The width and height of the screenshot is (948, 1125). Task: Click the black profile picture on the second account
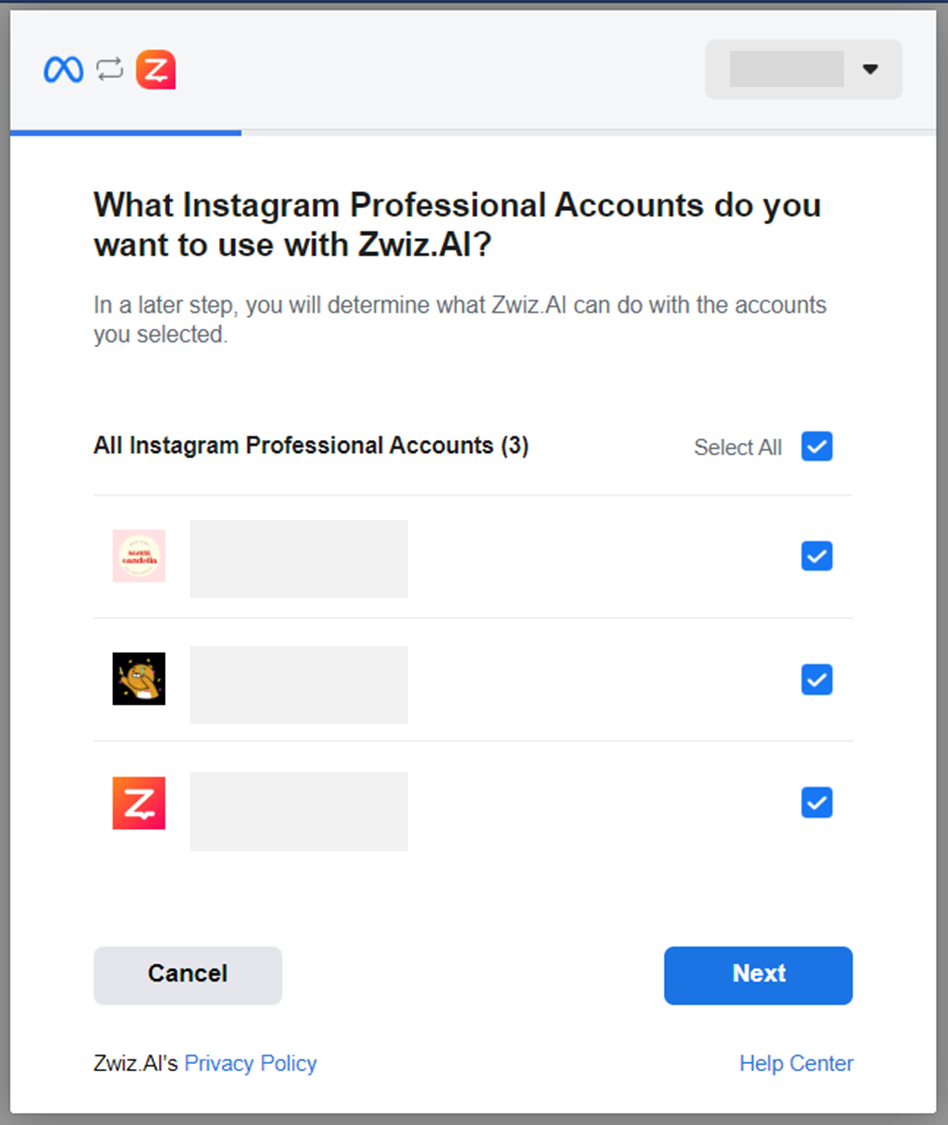(139, 680)
